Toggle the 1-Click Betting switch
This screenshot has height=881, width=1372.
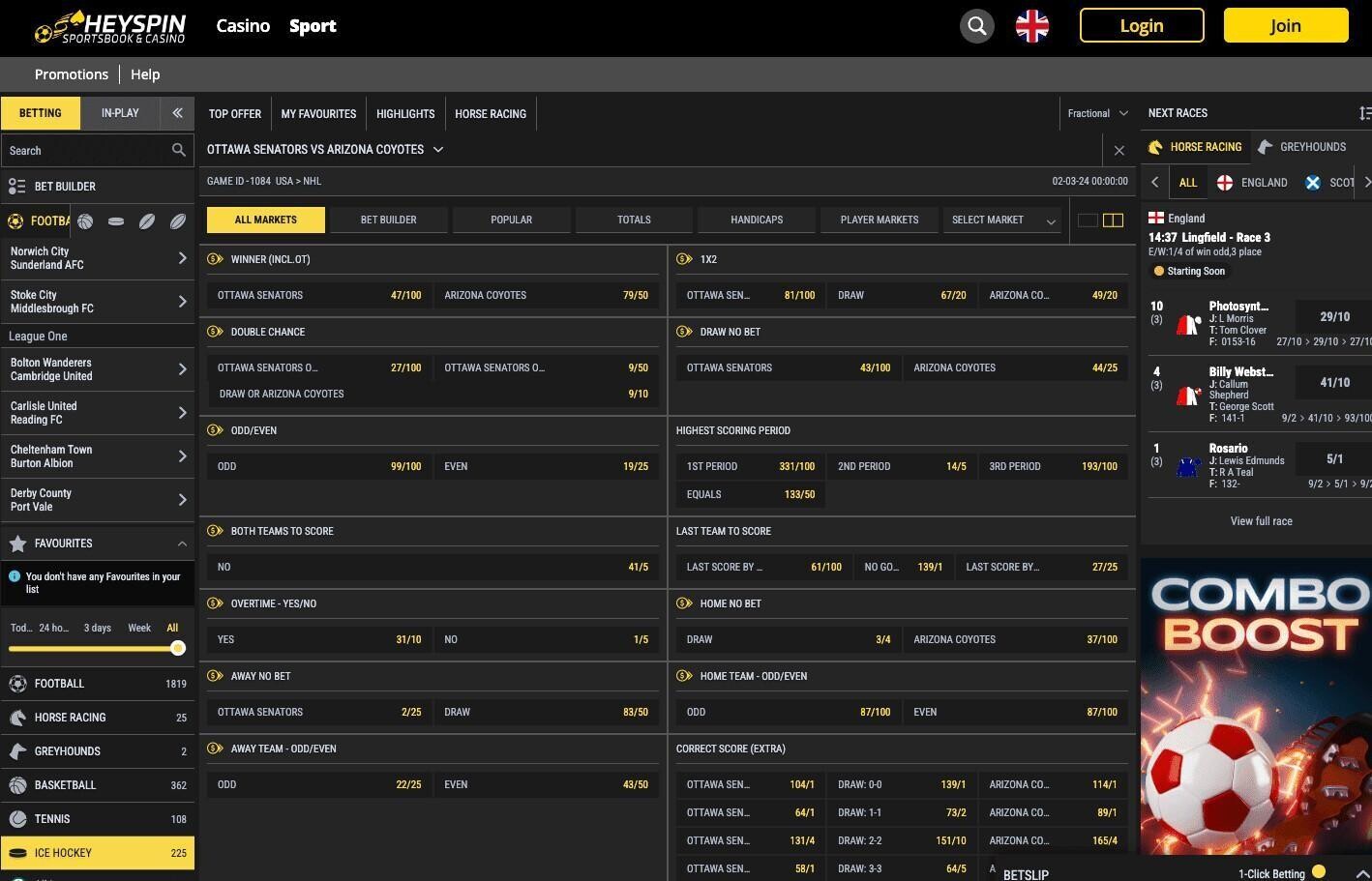[x=1319, y=872]
